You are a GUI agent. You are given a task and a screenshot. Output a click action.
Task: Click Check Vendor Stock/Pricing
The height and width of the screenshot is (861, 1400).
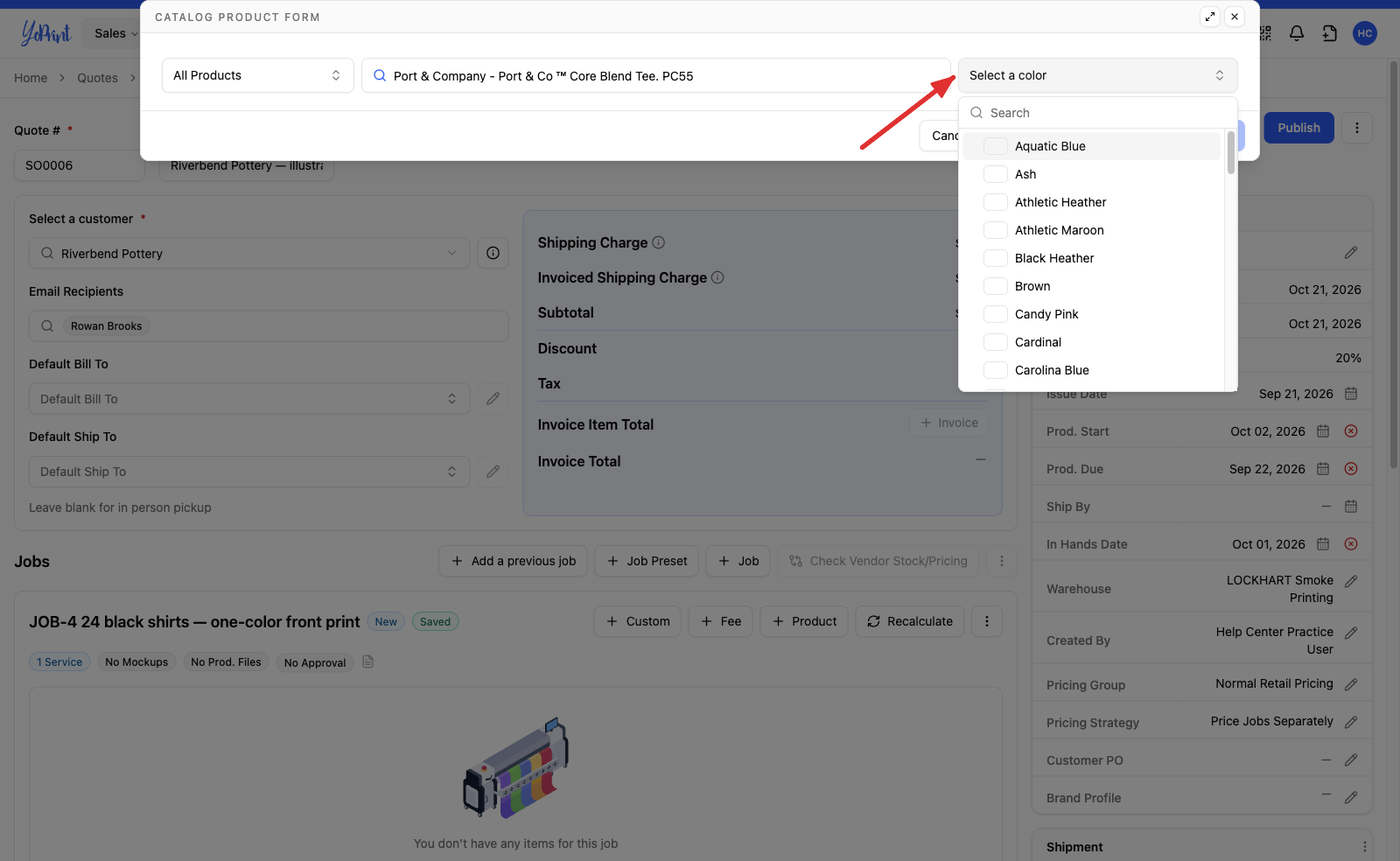(878, 561)
